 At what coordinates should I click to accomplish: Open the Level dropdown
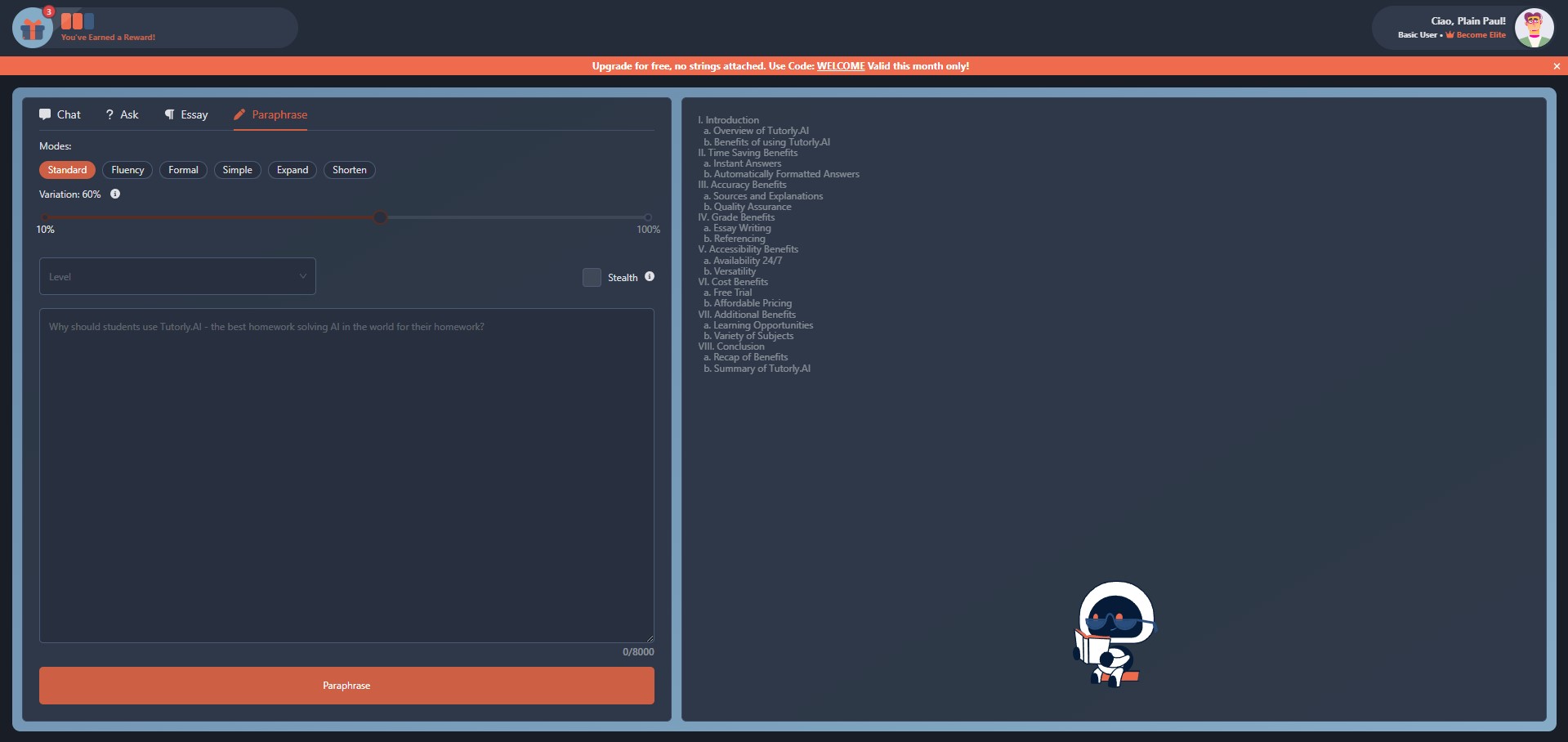pyautogui.click(x=177, y=276)
